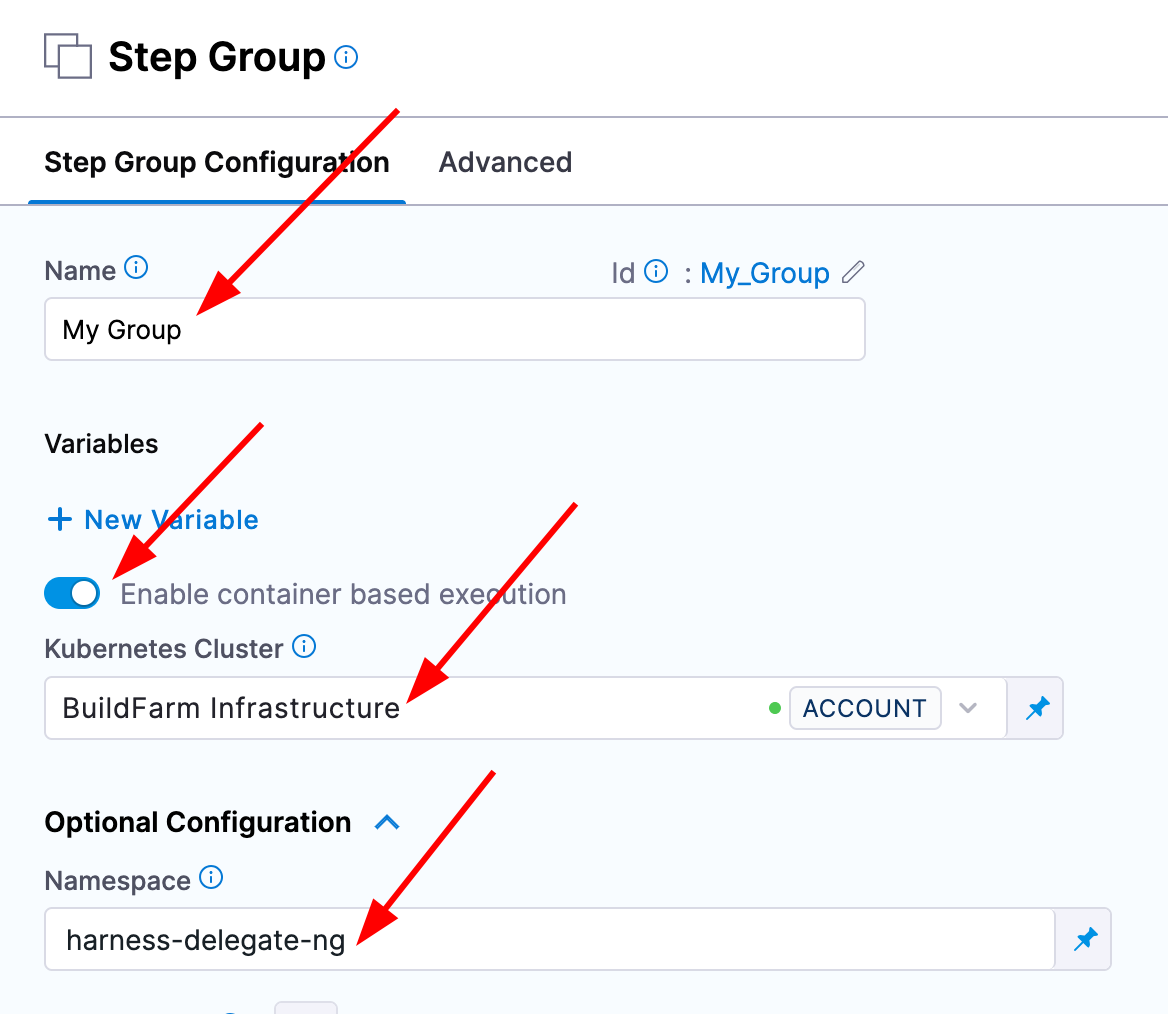
Task: Click info icon beside Step Group title
Action: pyautogui.click(x=346, y=57)
